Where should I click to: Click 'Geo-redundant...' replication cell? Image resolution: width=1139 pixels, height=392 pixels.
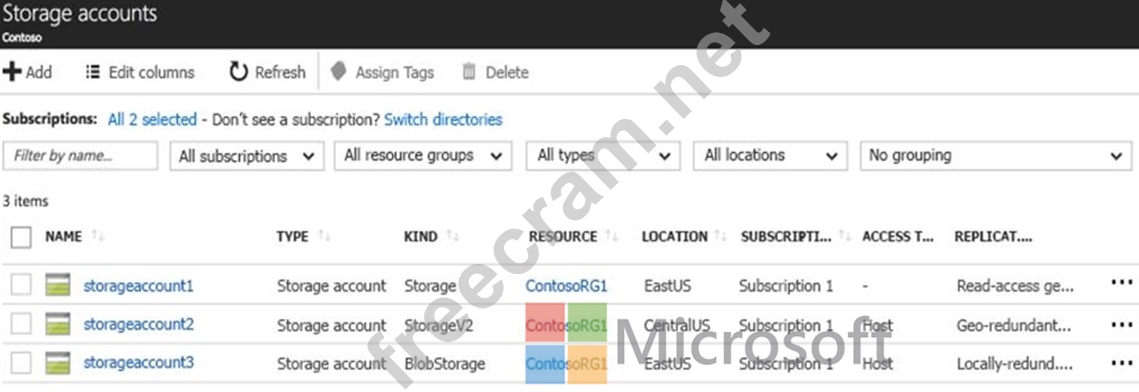click(x=1014, y=325)
